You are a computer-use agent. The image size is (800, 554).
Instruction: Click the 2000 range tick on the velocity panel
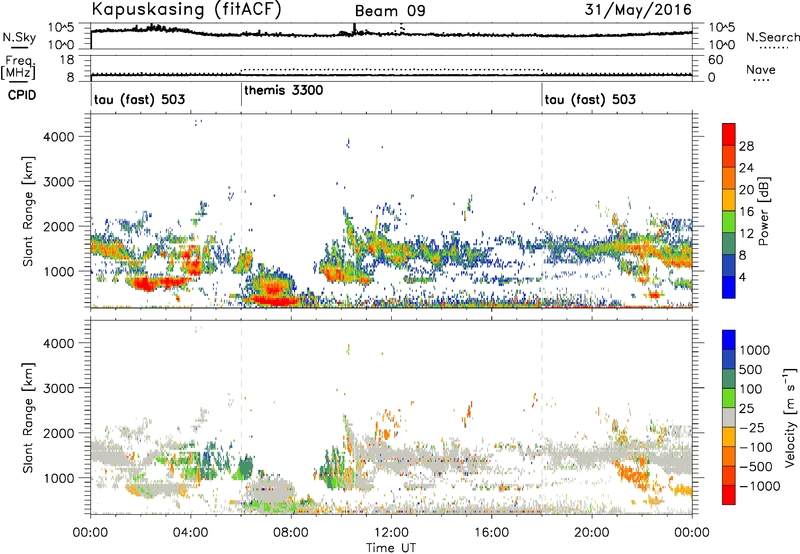click(x=59, y=433)
